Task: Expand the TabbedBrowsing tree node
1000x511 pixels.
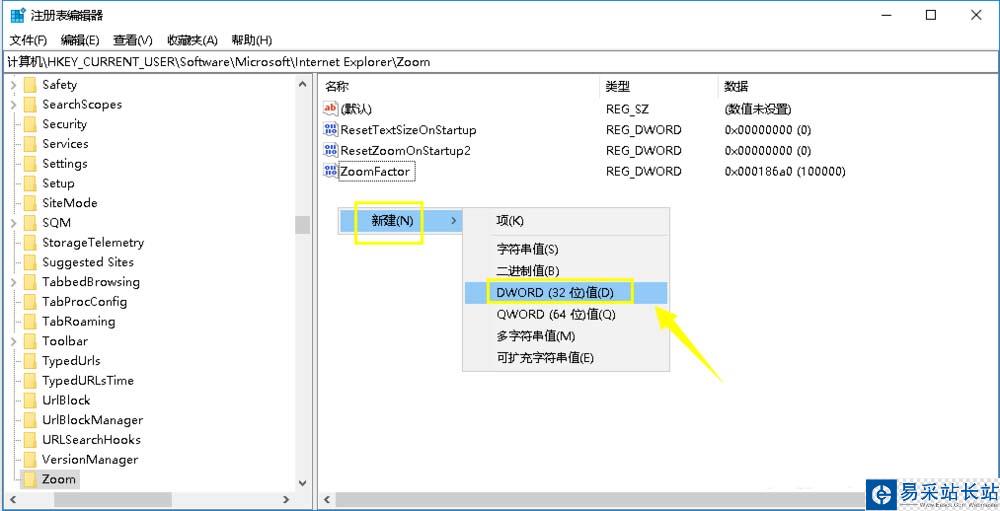Action: click(x=13, y=282)
